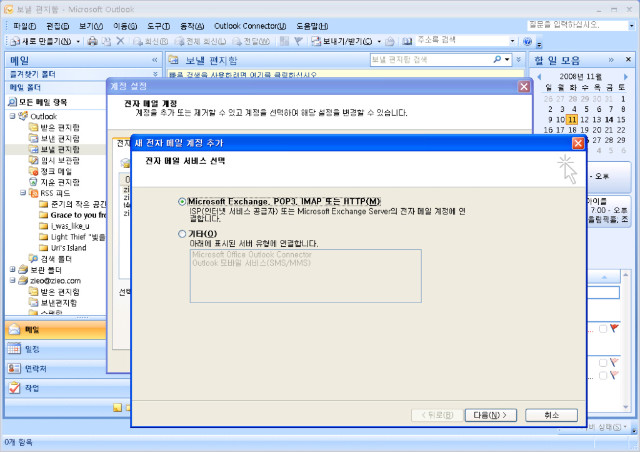Switch to 메일 navigation button
The height and width of the screenshot is (452, 640).
coord(56,330)
